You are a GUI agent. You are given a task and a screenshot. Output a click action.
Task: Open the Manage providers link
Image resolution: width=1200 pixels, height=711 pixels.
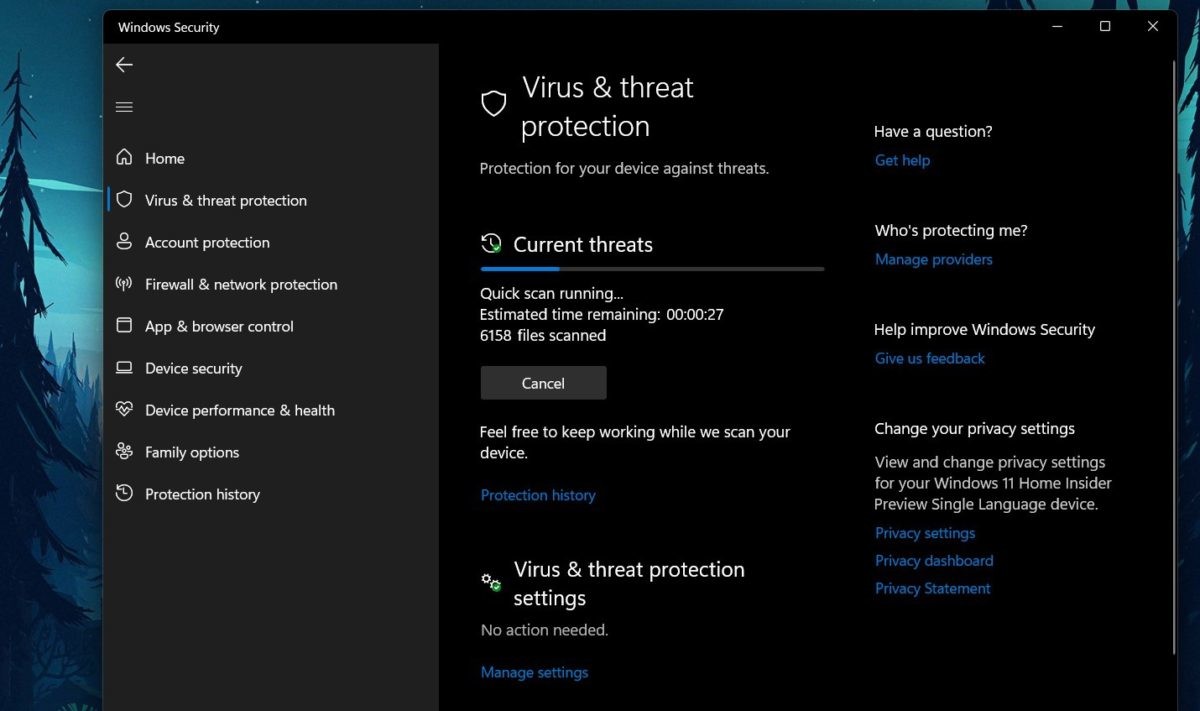tap(934, 259)
